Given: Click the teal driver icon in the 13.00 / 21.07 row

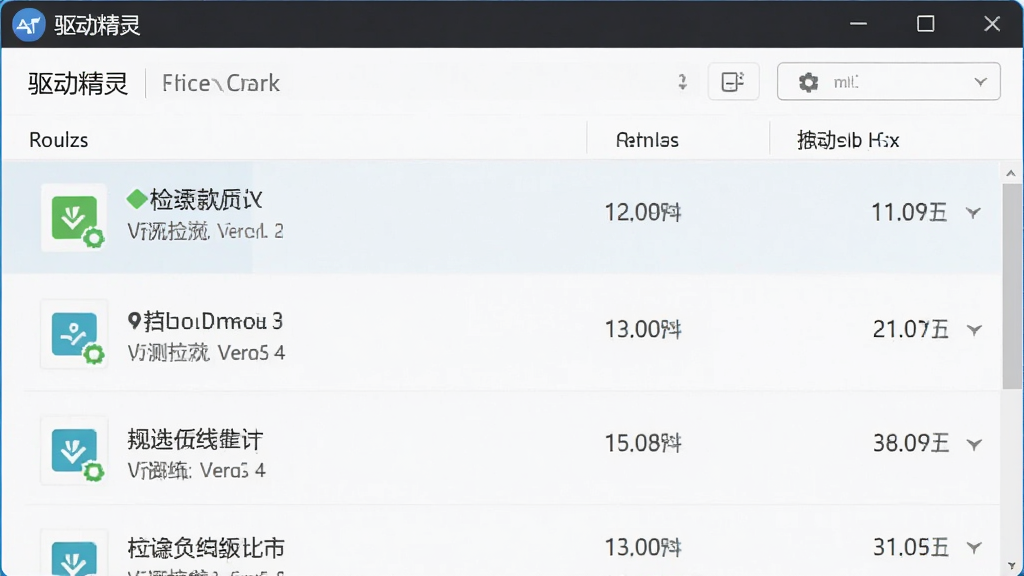Looking at the screenshot, I should [x=74, y=334].
